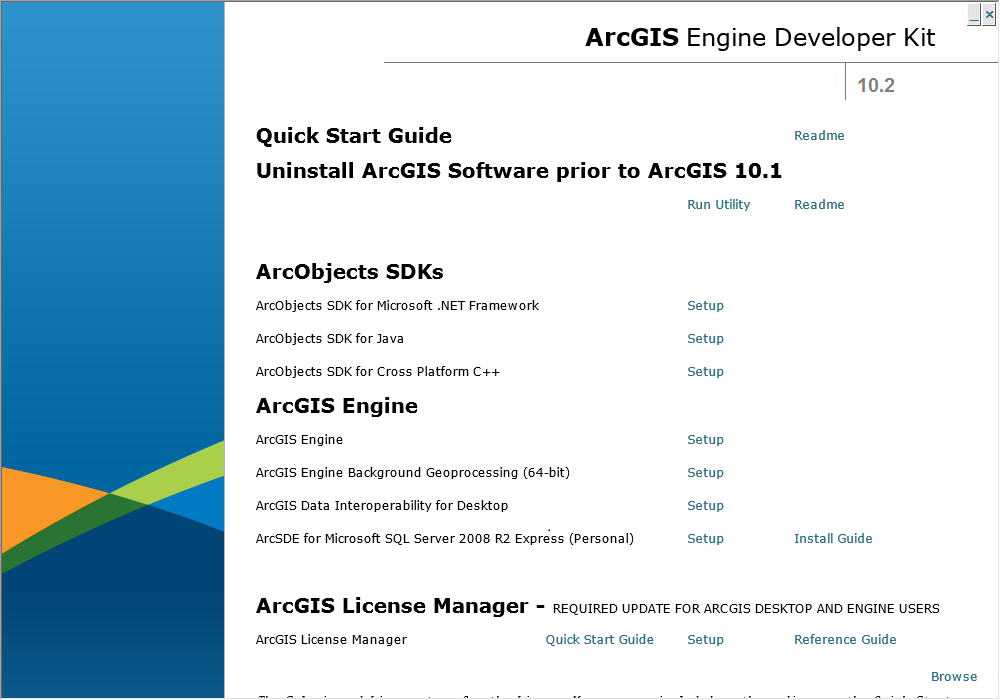Install ArcGIS Engine Background Geoprocessing (64-bit)
The image size is (1000, 700).
[705, 472]
